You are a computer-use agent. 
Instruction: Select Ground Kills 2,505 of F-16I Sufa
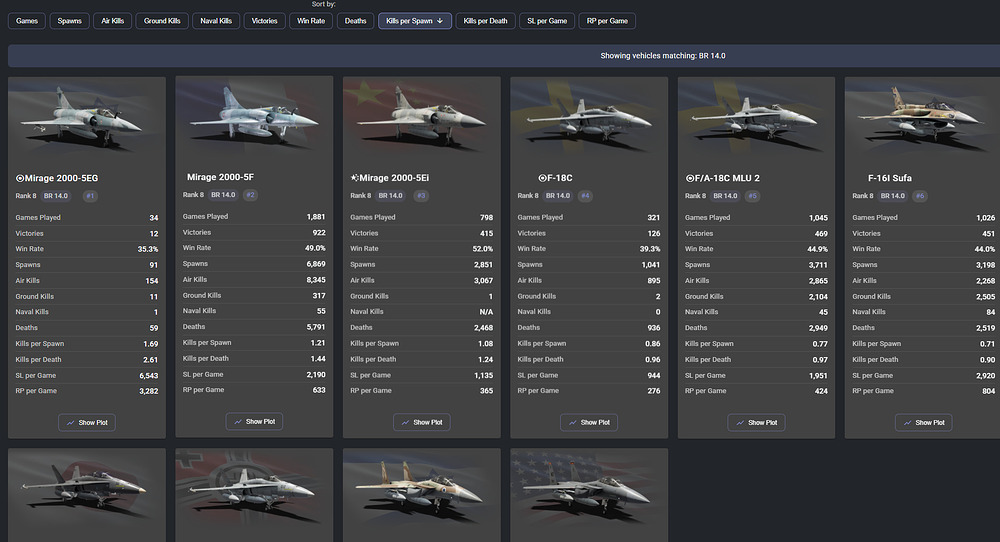[985, 297]
